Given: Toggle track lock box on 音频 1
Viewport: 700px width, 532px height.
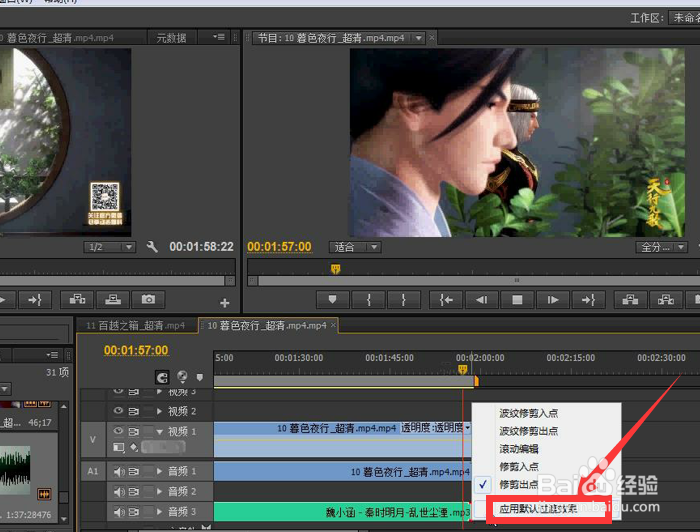Looking at the screenshot, I should click(x=147, y=471).
